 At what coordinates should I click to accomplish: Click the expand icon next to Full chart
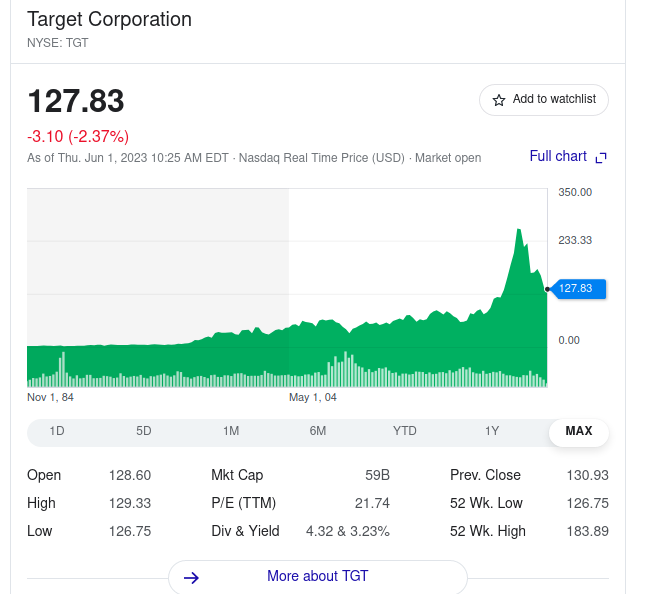[601, 157]
